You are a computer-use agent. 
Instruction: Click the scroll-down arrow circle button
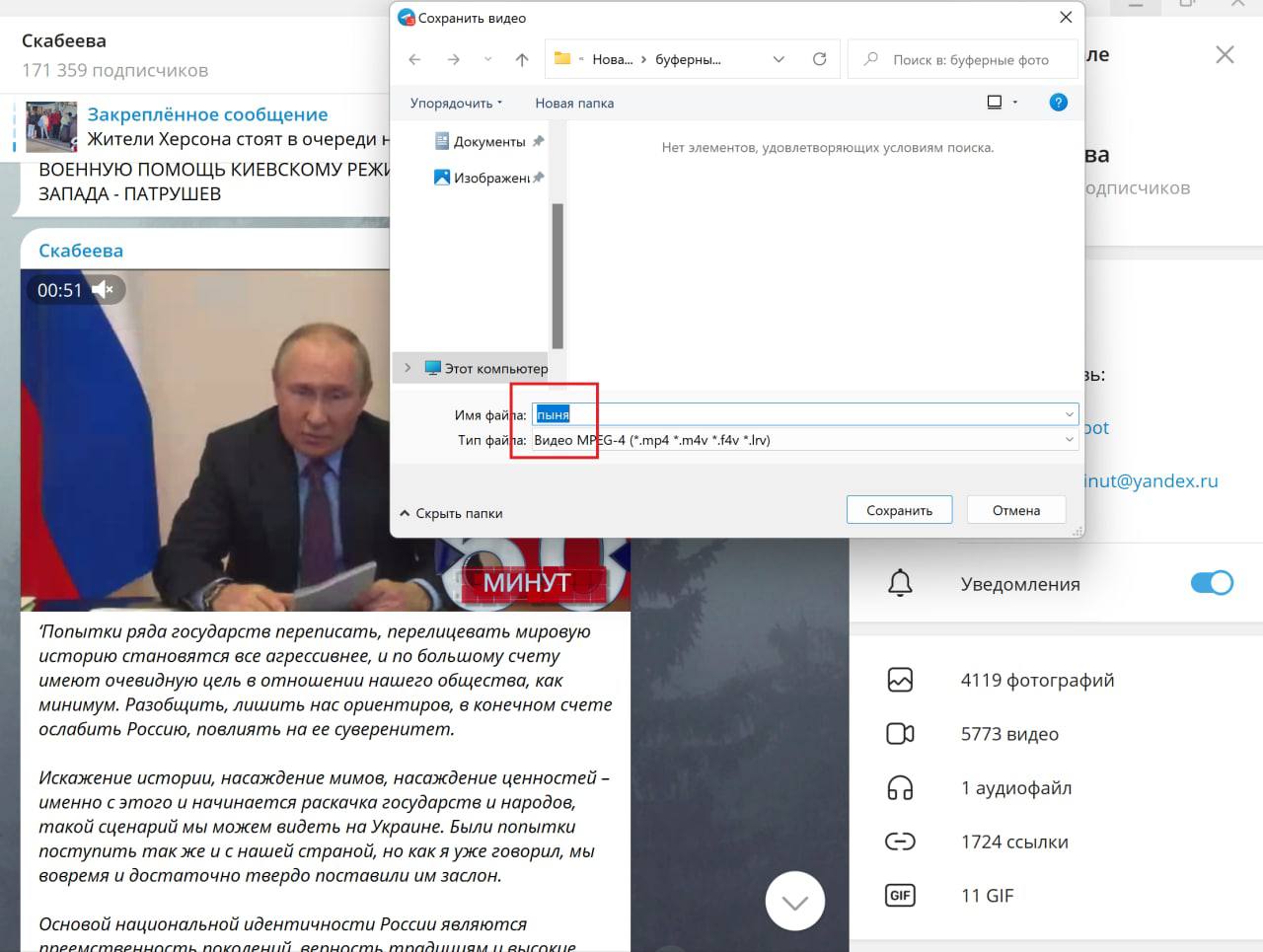coord(794,901)
